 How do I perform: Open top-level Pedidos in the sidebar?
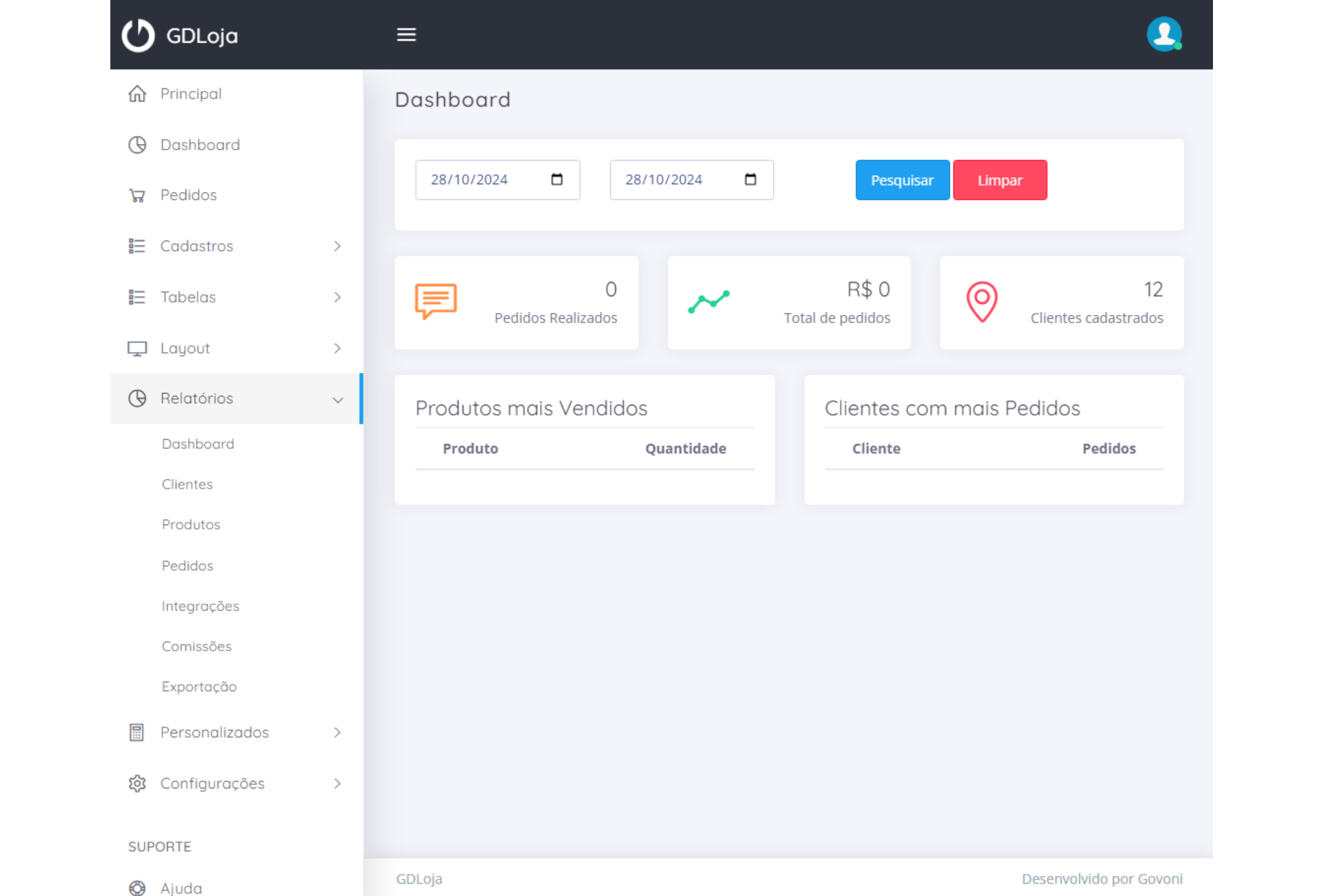188,195
